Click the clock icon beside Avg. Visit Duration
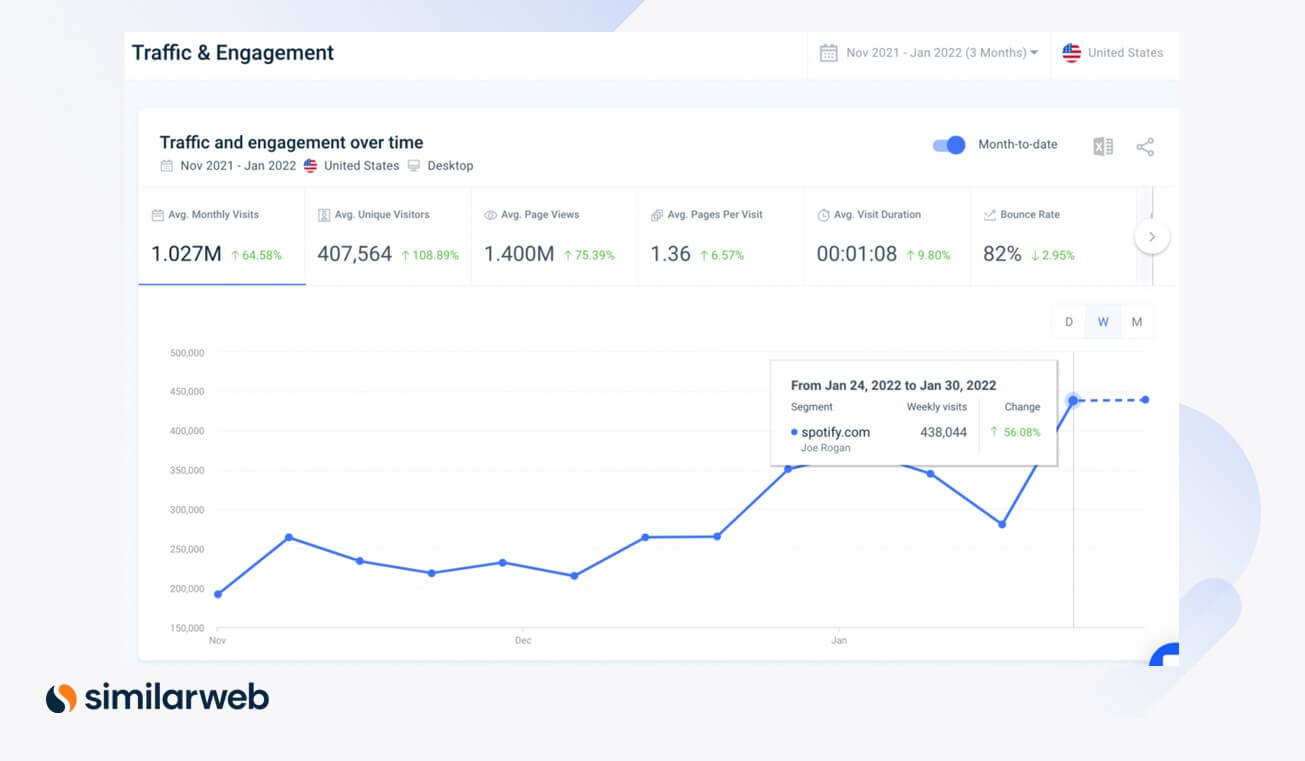 pos(823,215)
